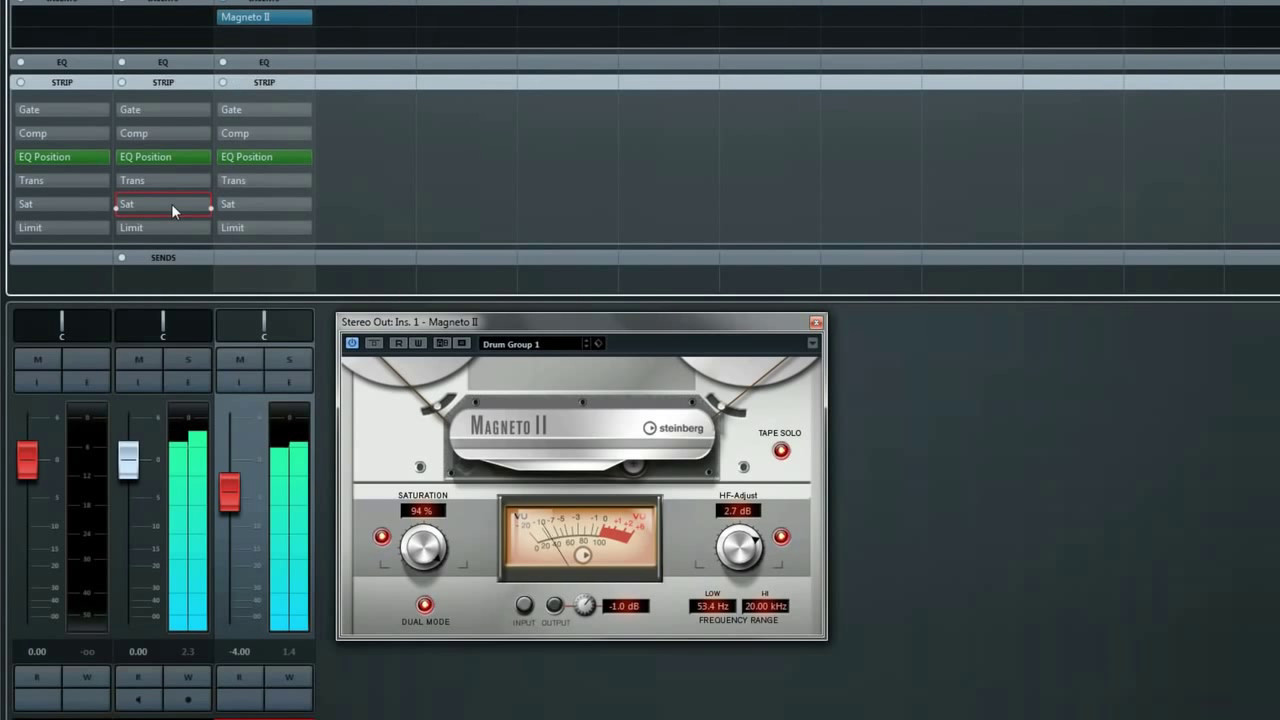Click the HF-Adjust 2.7 dB value field
1280x720 pixels.
(x=738, y=511)
